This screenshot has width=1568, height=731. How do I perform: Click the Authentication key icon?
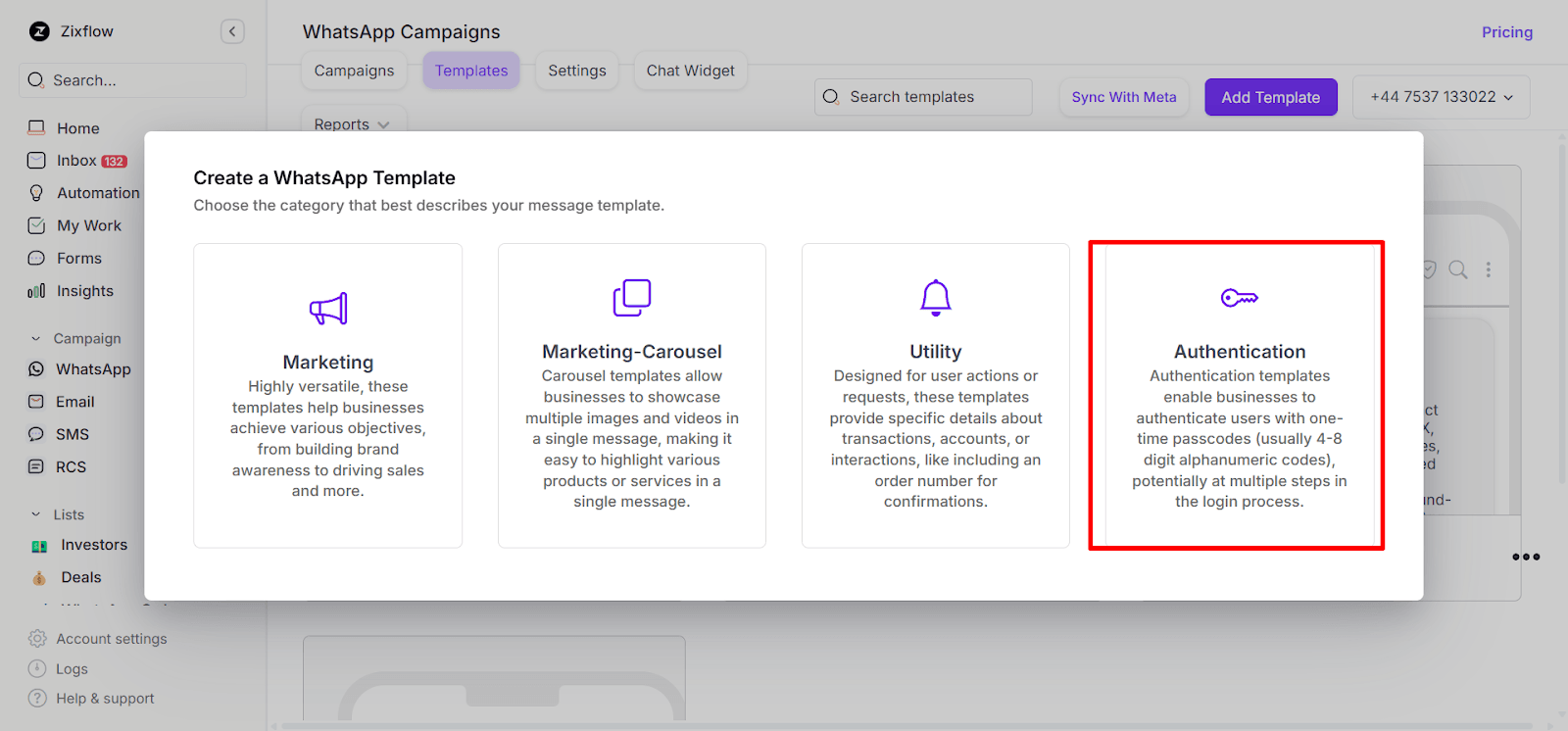(x=1240, y=297)
